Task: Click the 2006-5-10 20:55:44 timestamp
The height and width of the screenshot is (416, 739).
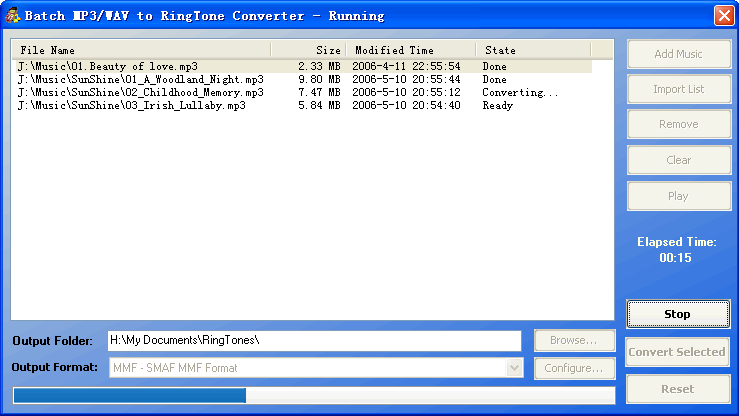Action: pyautogui.click(x=406, y=79)
